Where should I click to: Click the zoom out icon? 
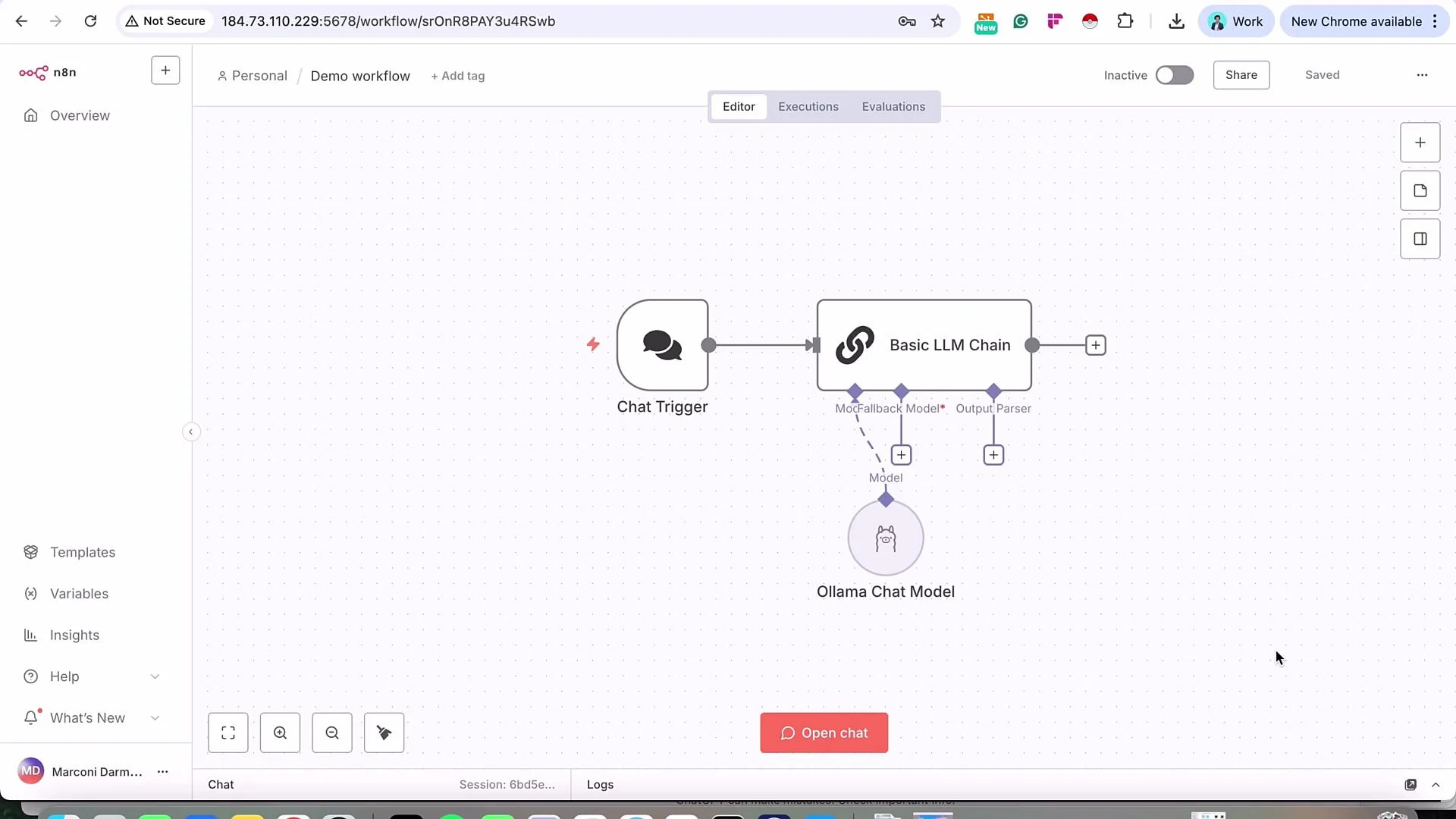click(332, 733)
